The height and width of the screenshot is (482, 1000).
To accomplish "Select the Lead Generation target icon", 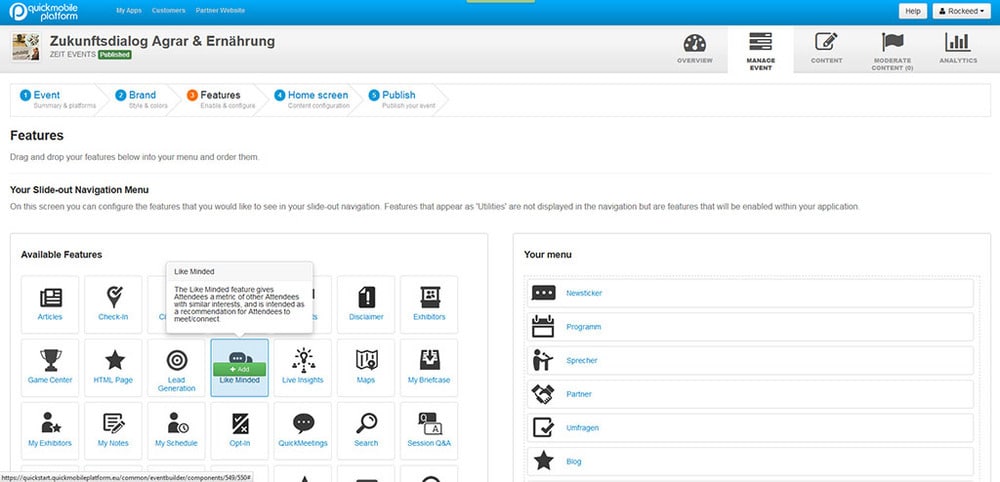I will click(x=176, y=360).
